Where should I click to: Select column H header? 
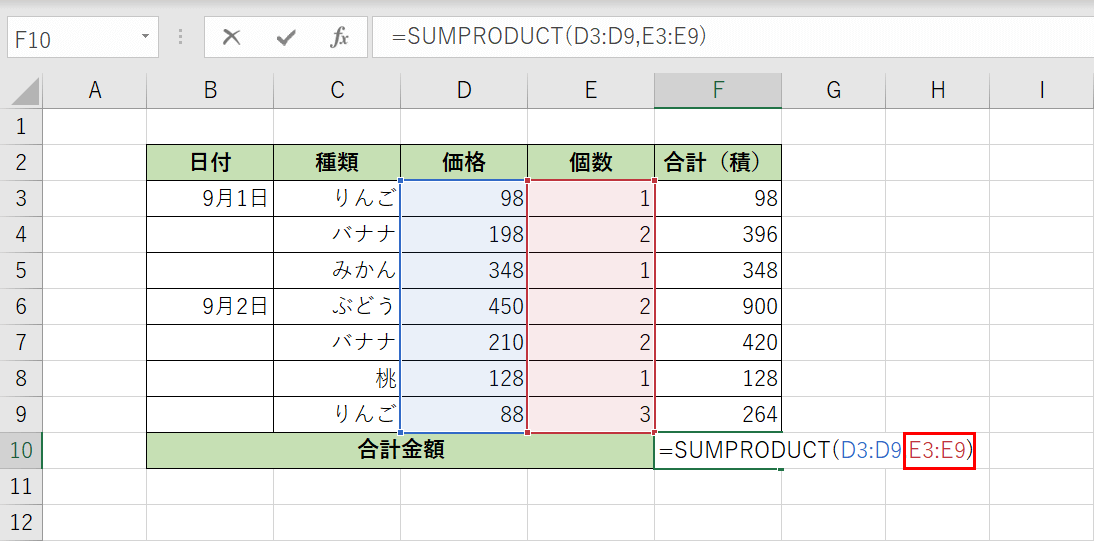[x=938, y=91]
